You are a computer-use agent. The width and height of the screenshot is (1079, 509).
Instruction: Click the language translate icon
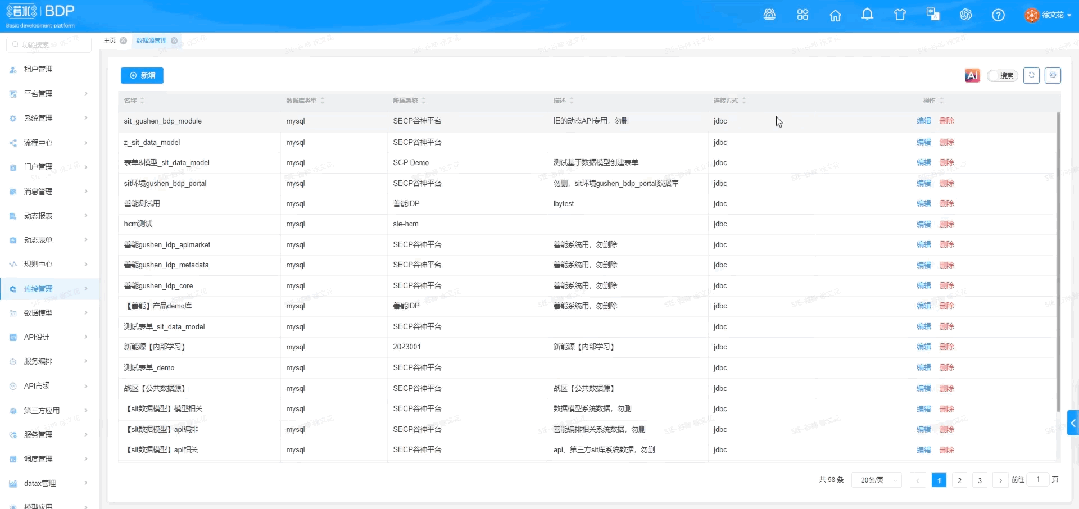(933, 14)
